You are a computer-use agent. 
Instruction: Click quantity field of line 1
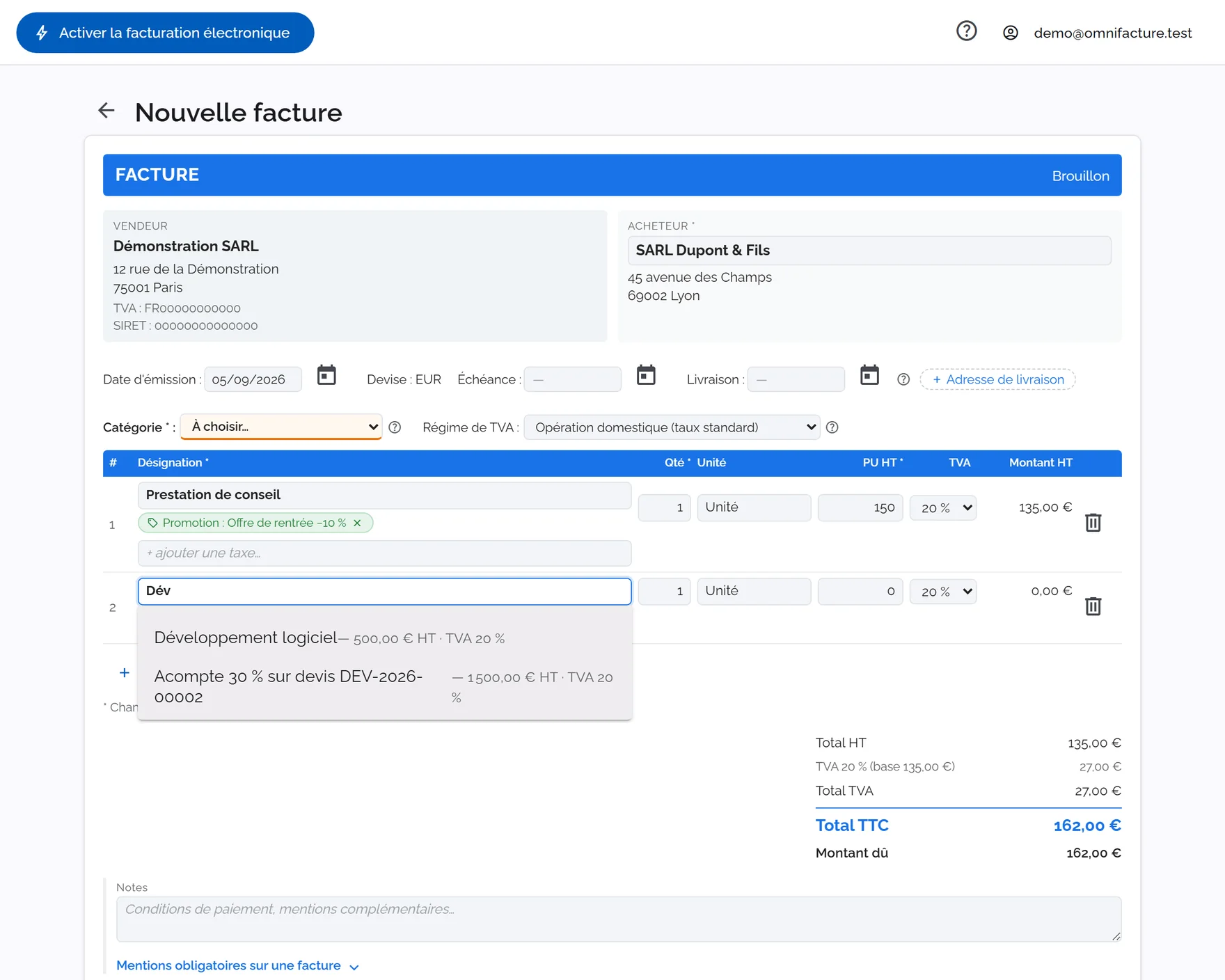pyautogui.click(x=664, y=508)
